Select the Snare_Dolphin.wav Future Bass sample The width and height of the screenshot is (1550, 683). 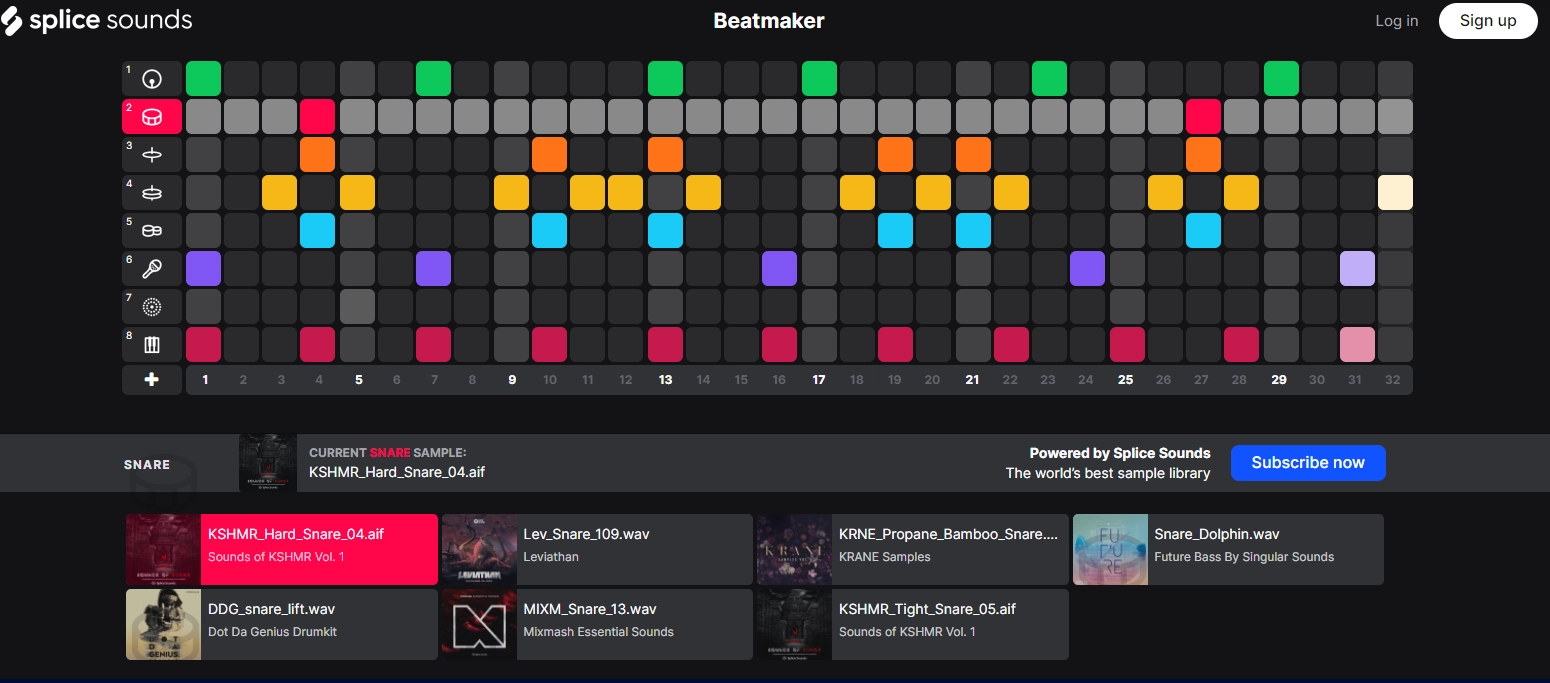click(1227, 548)
